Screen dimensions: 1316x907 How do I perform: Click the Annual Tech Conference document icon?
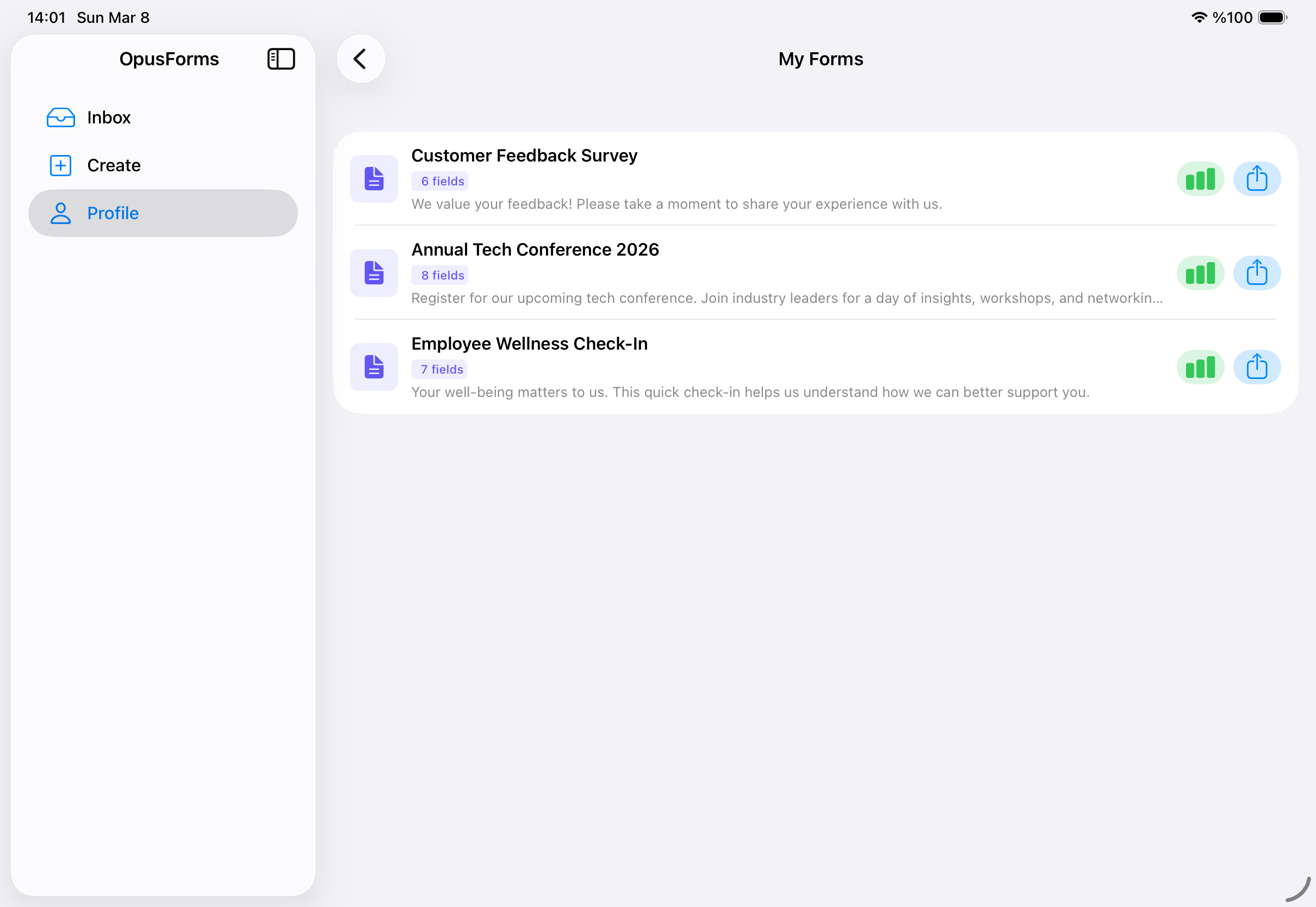[x=374, y=274]
